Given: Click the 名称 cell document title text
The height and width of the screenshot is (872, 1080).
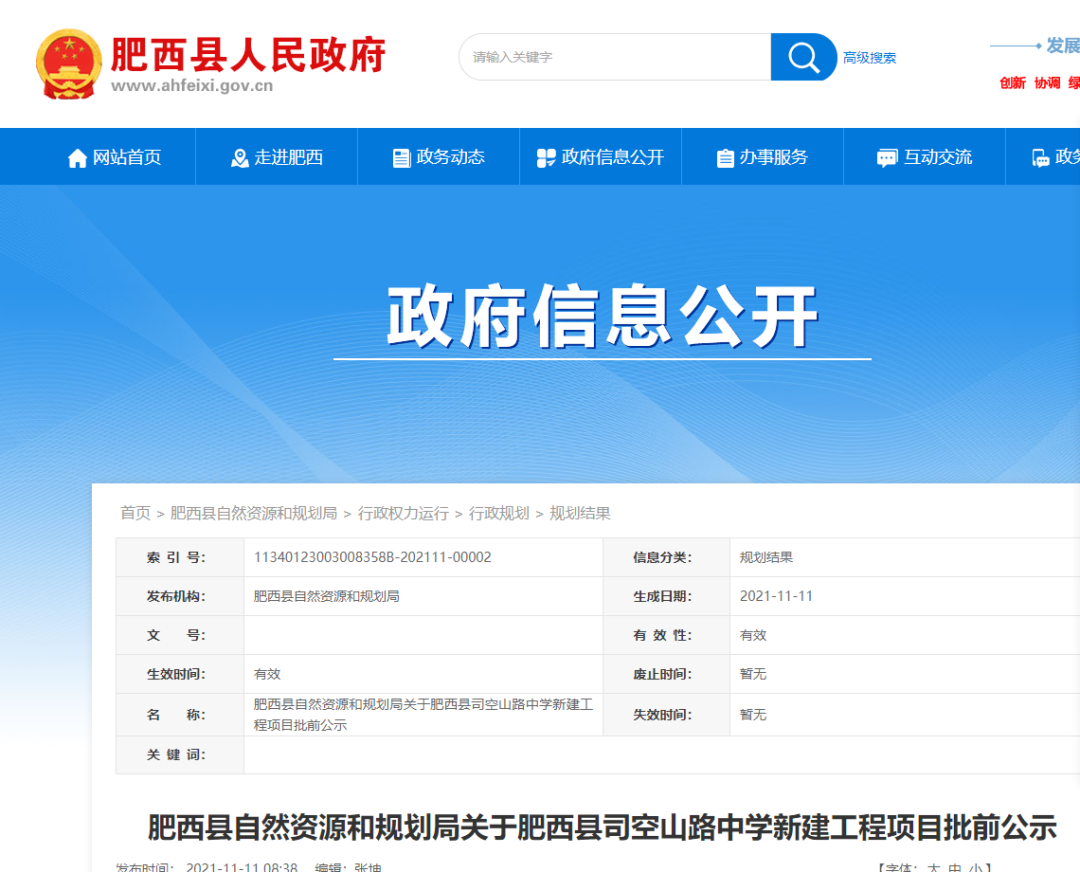Looking at the screenshot, I should (x=423, y=714).
